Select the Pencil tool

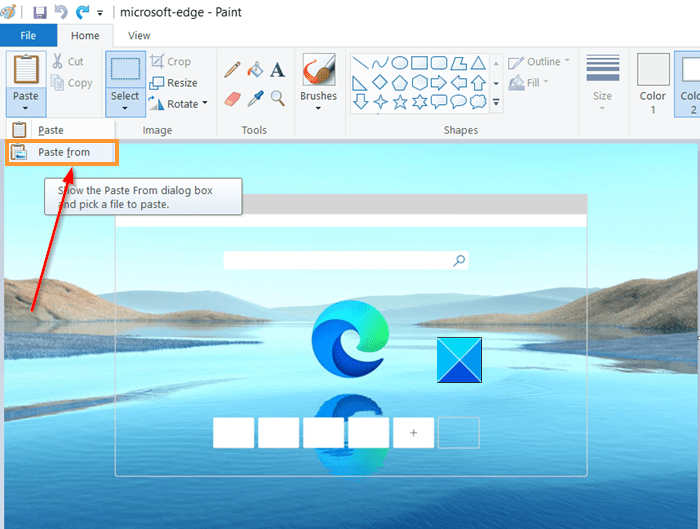pos(232,69)
